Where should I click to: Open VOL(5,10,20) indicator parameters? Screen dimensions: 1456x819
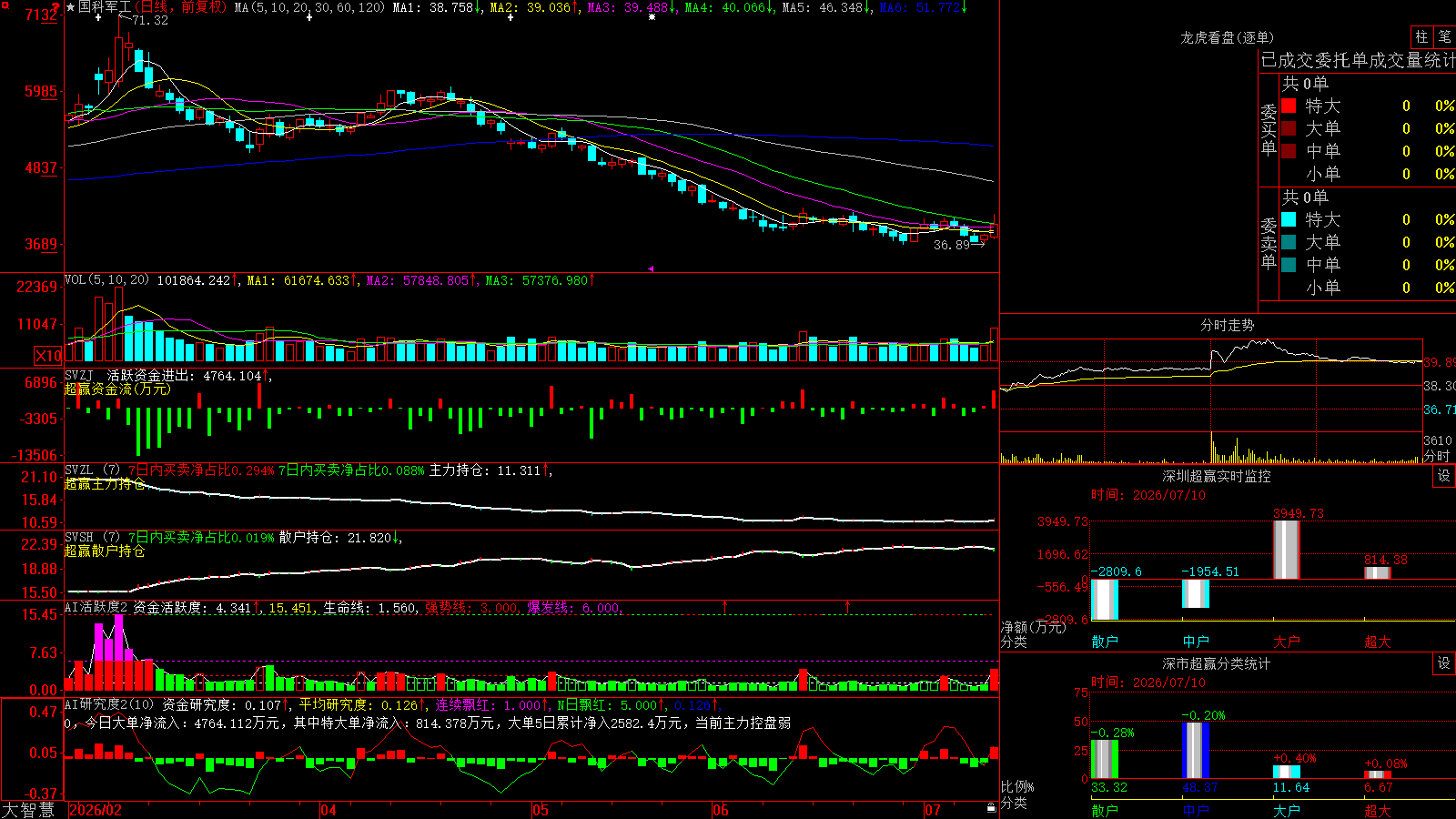[107, 280]
